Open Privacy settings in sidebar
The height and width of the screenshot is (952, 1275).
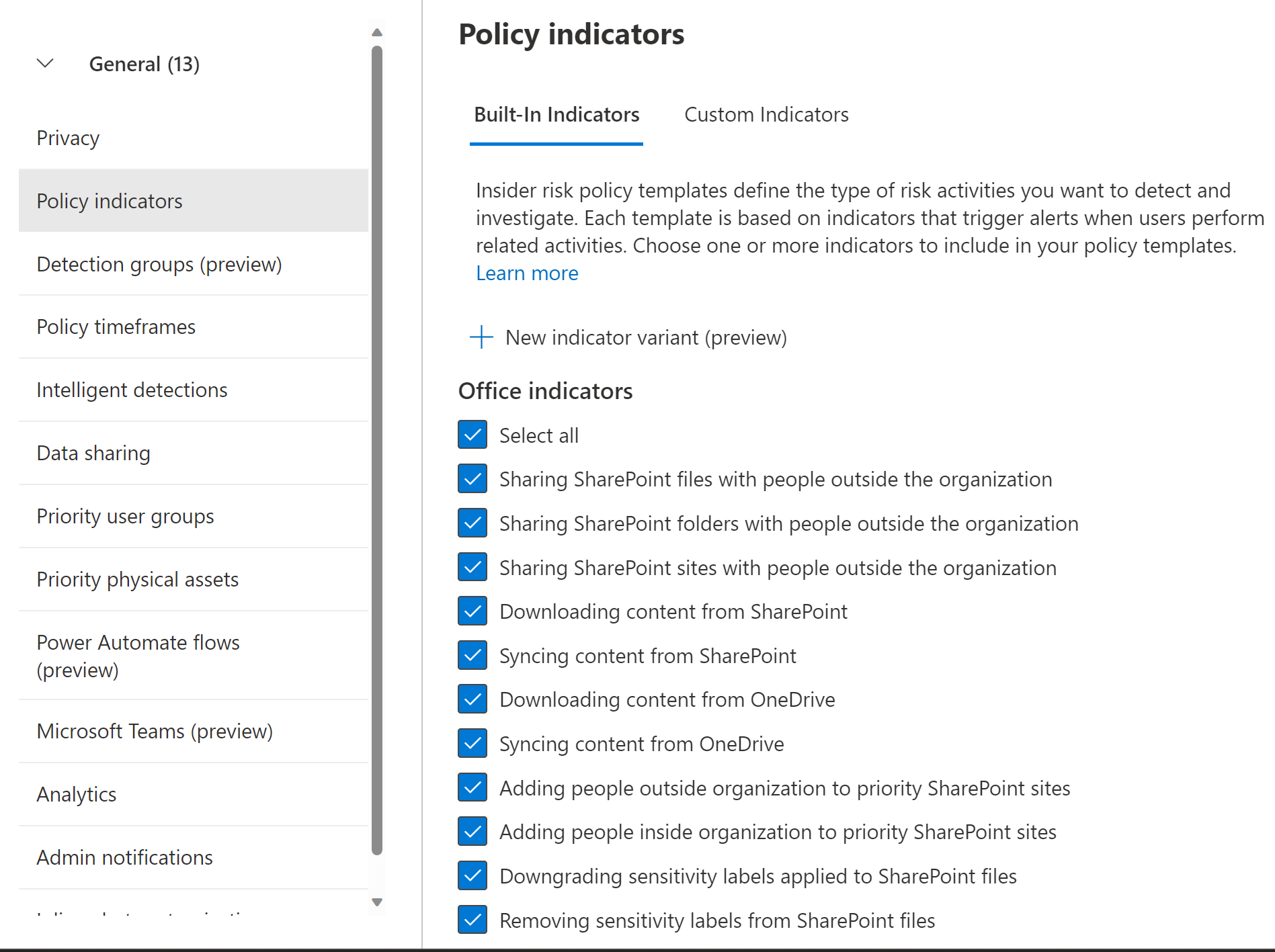pyautogui.click(x=68, y=138)
